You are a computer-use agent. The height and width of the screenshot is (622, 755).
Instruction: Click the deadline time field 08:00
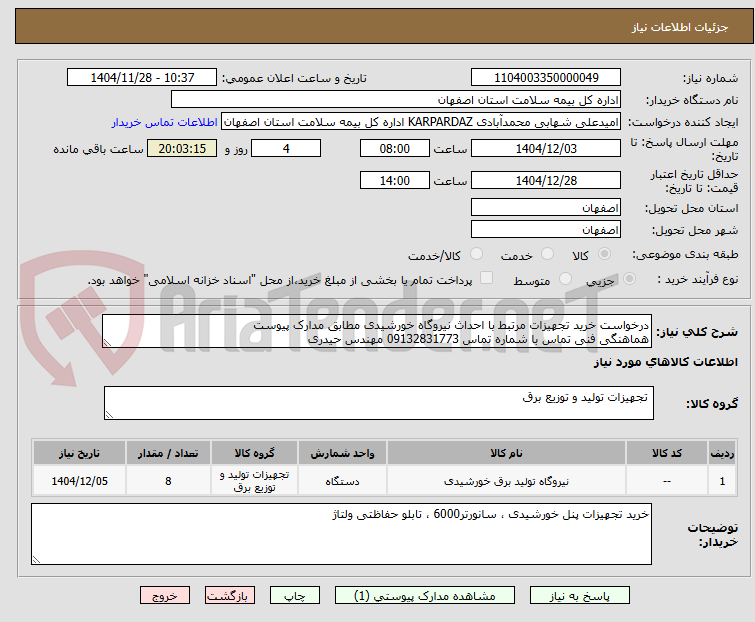[394, 148]
